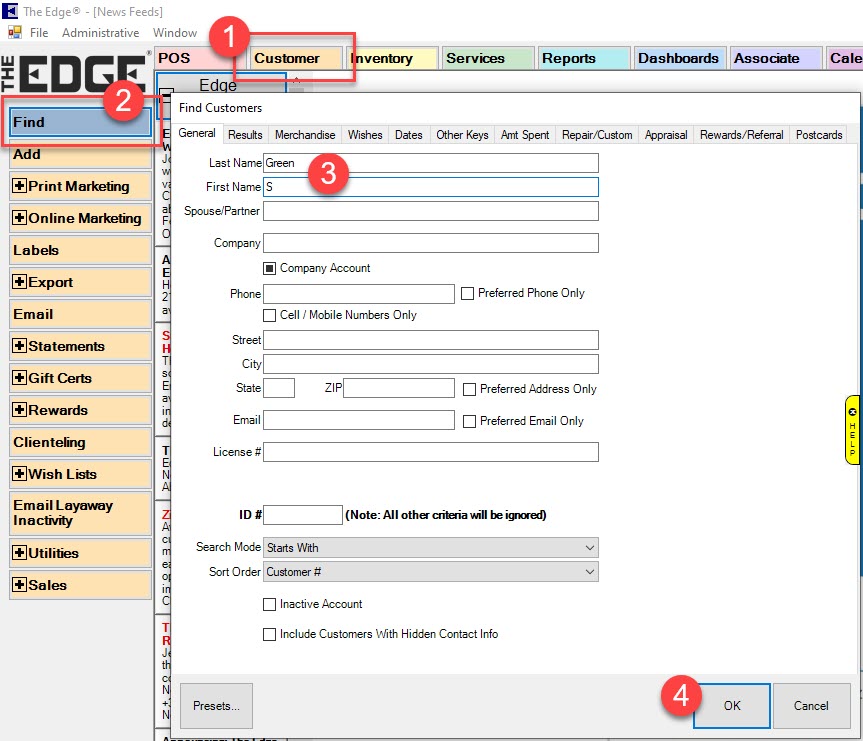Click the app icon in menu bar

coord(14,33)
